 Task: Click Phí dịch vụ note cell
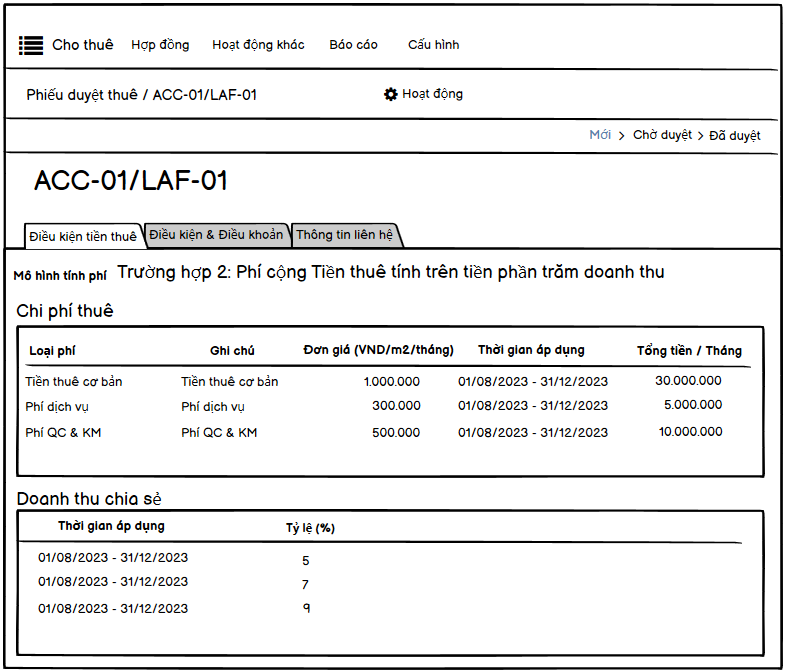(213, 407)
